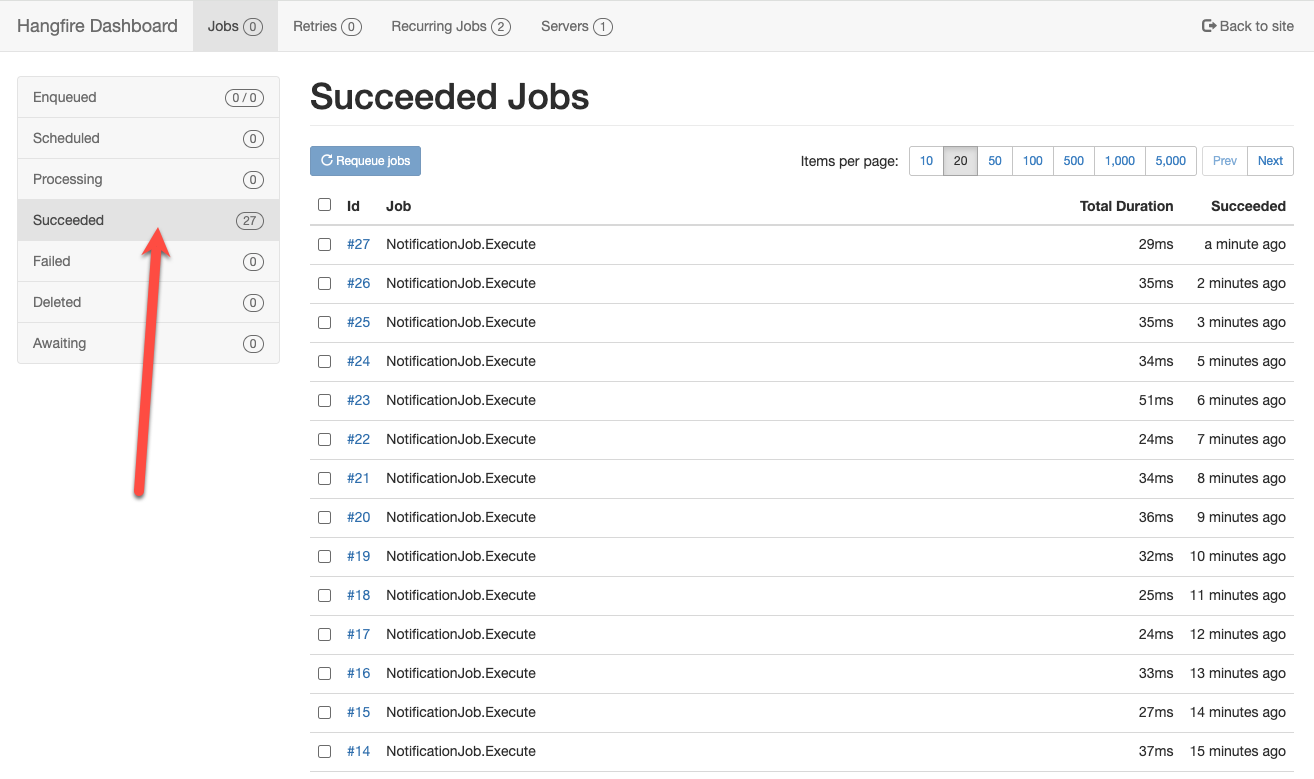Click the Hangfire Dashboard brand title
This screenshot has width=1314, height=779.
click(x=97, y=26)
